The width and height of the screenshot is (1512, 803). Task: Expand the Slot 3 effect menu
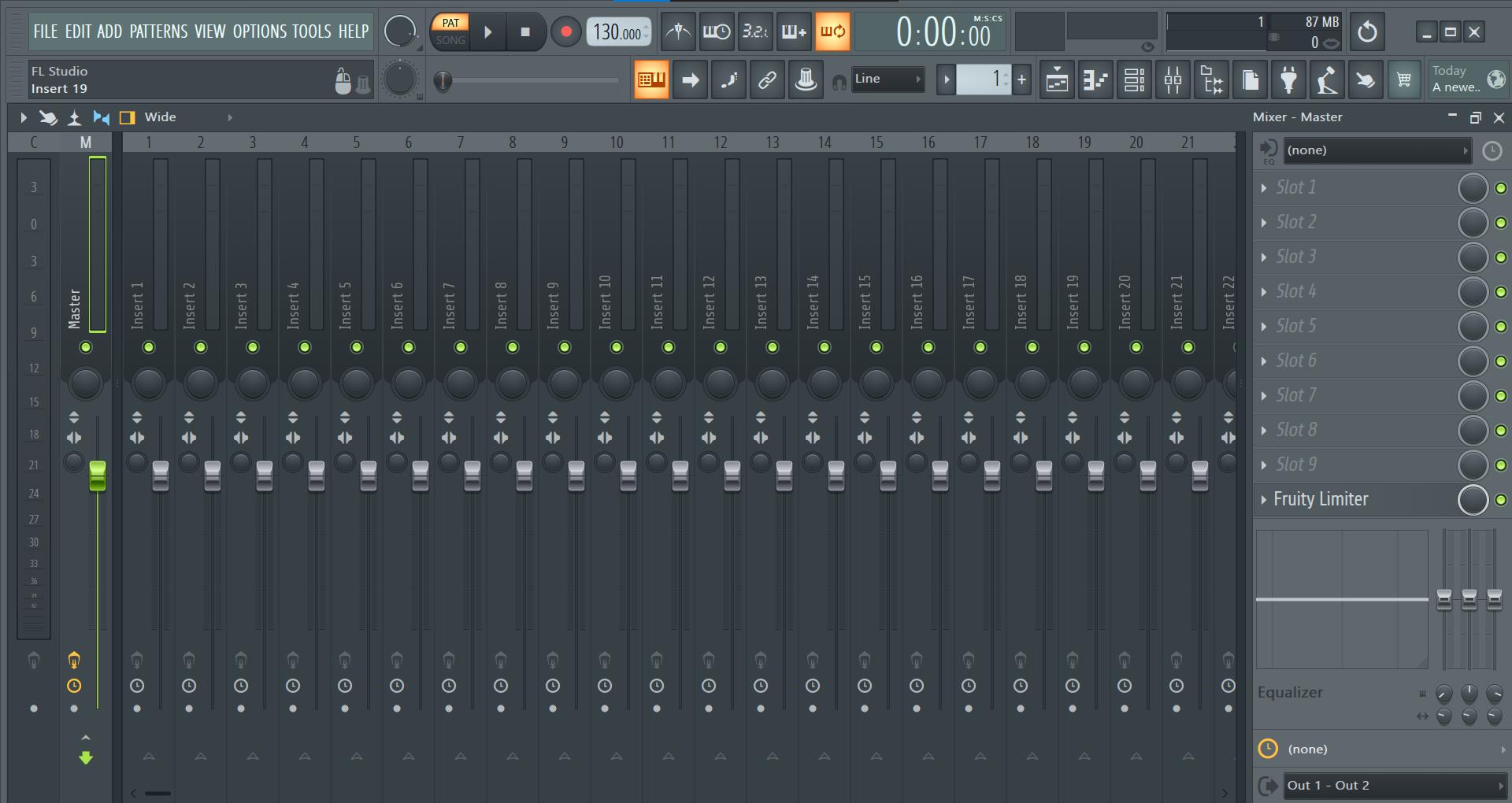pyautogui.click(x=1264, y=257)
